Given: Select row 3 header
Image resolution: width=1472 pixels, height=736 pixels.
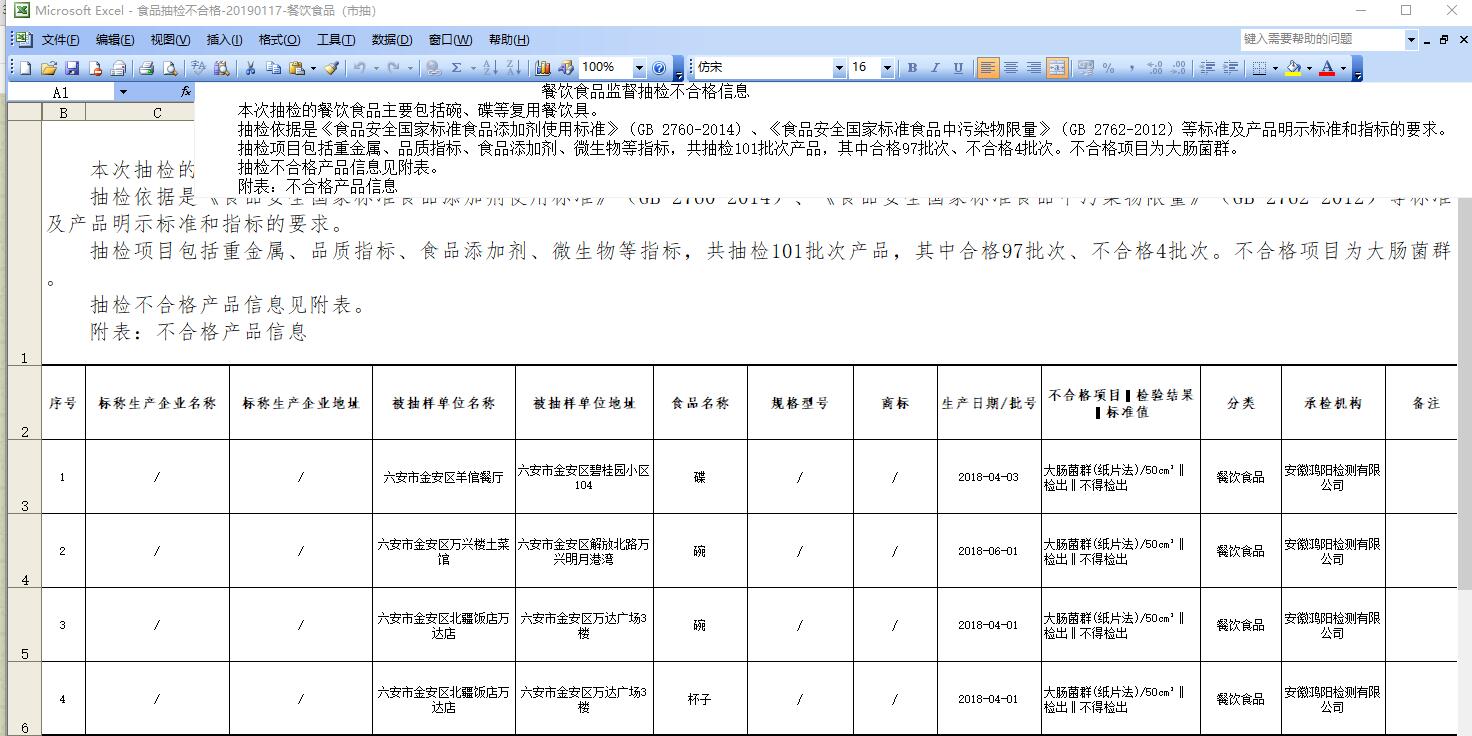Looking at the screenshot, I should [24, 477].
